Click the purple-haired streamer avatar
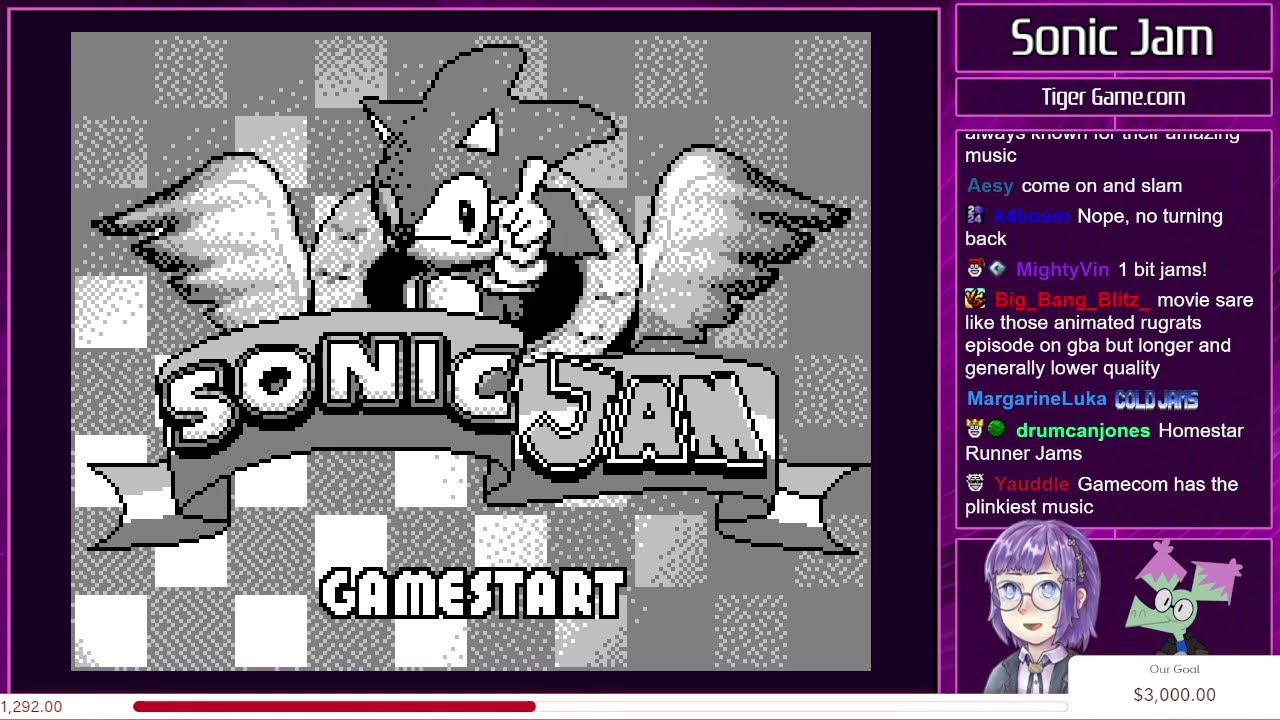Screen dimensions: 1280x720 point(1040,608)
